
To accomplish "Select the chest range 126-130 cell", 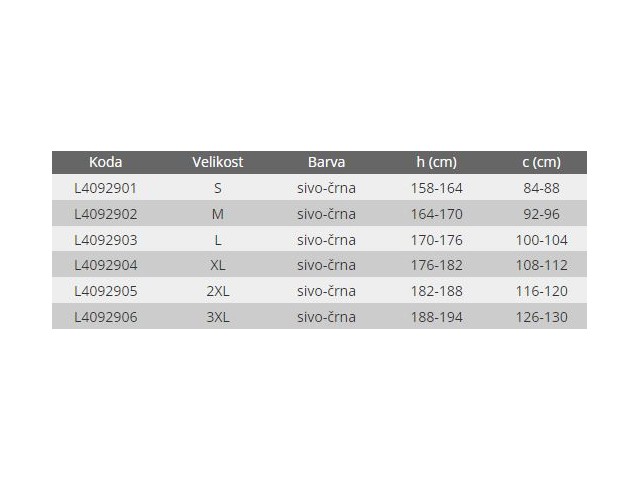I will point(542,317).
